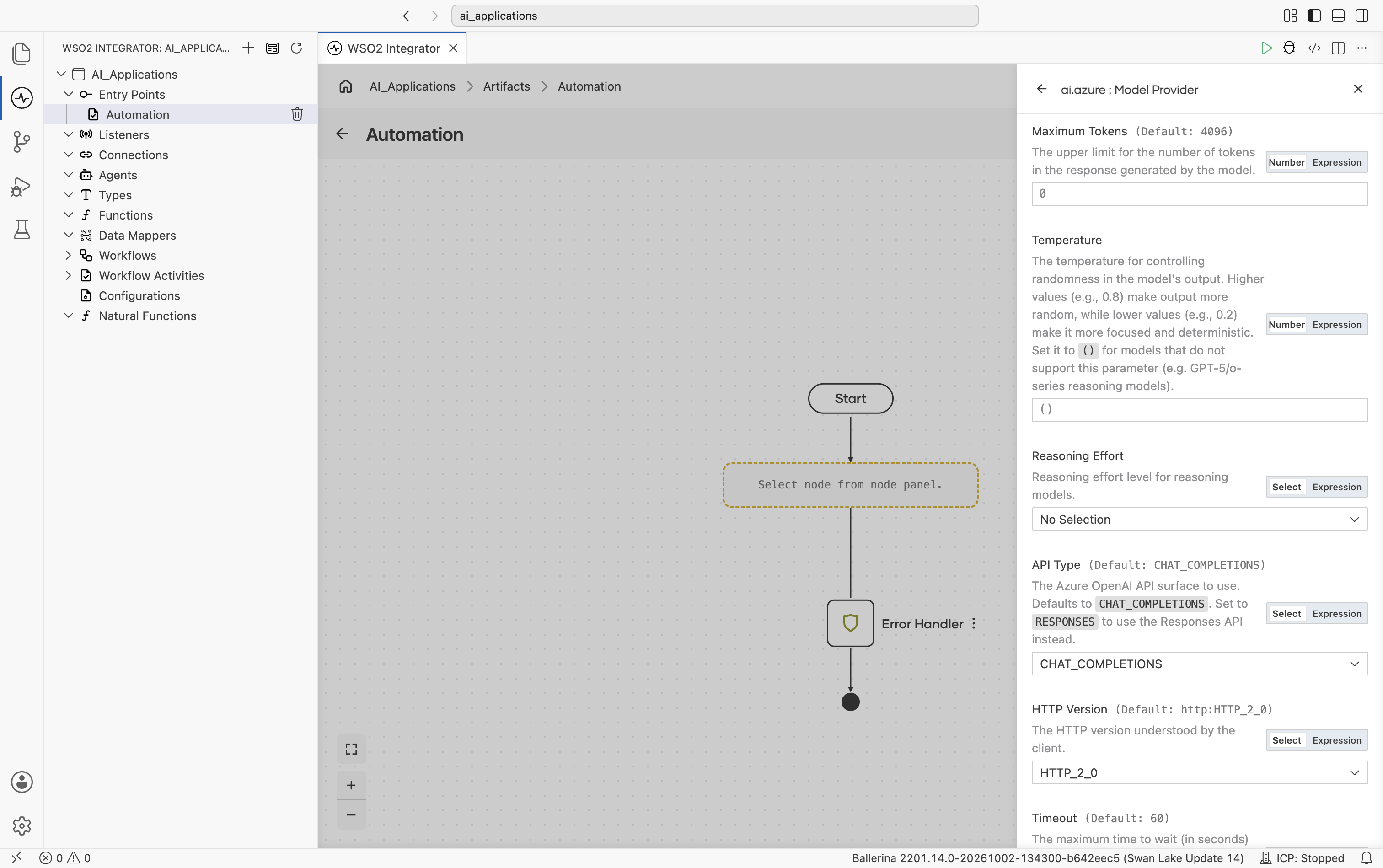
Task: Click the Start node in the diagram
Action: pyautogui.click(x=850, y=398)
